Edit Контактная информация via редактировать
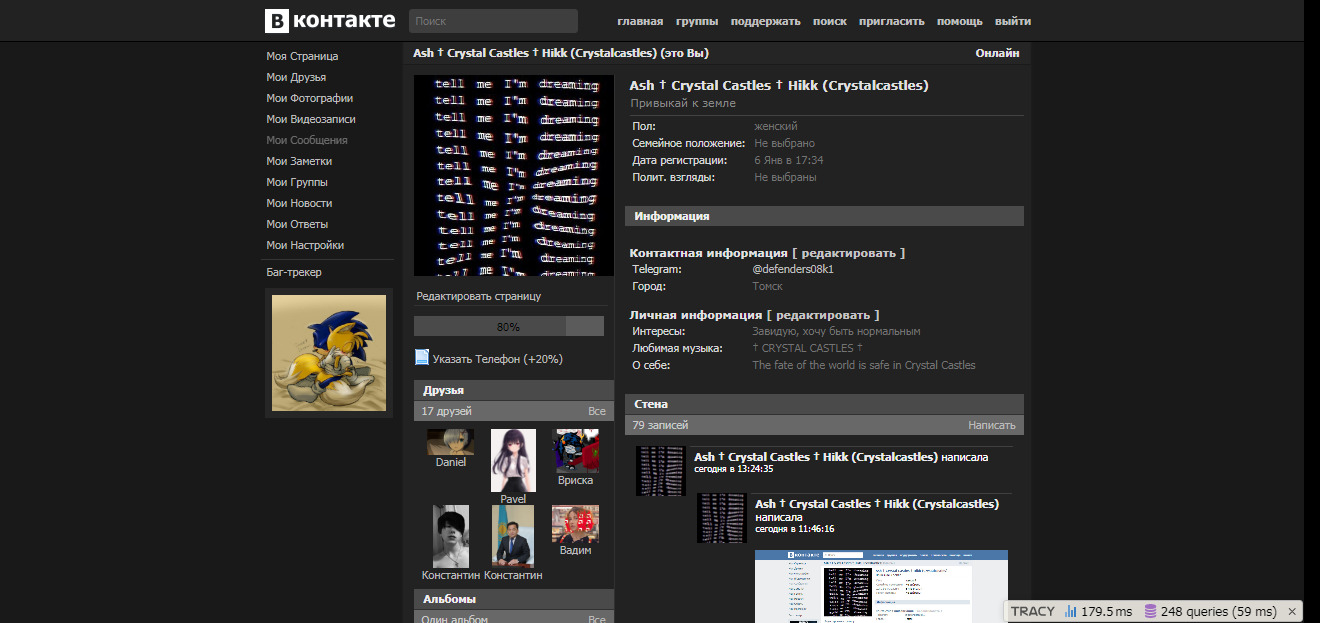Viewport: 1320px width, 623px height. [848, 253]
